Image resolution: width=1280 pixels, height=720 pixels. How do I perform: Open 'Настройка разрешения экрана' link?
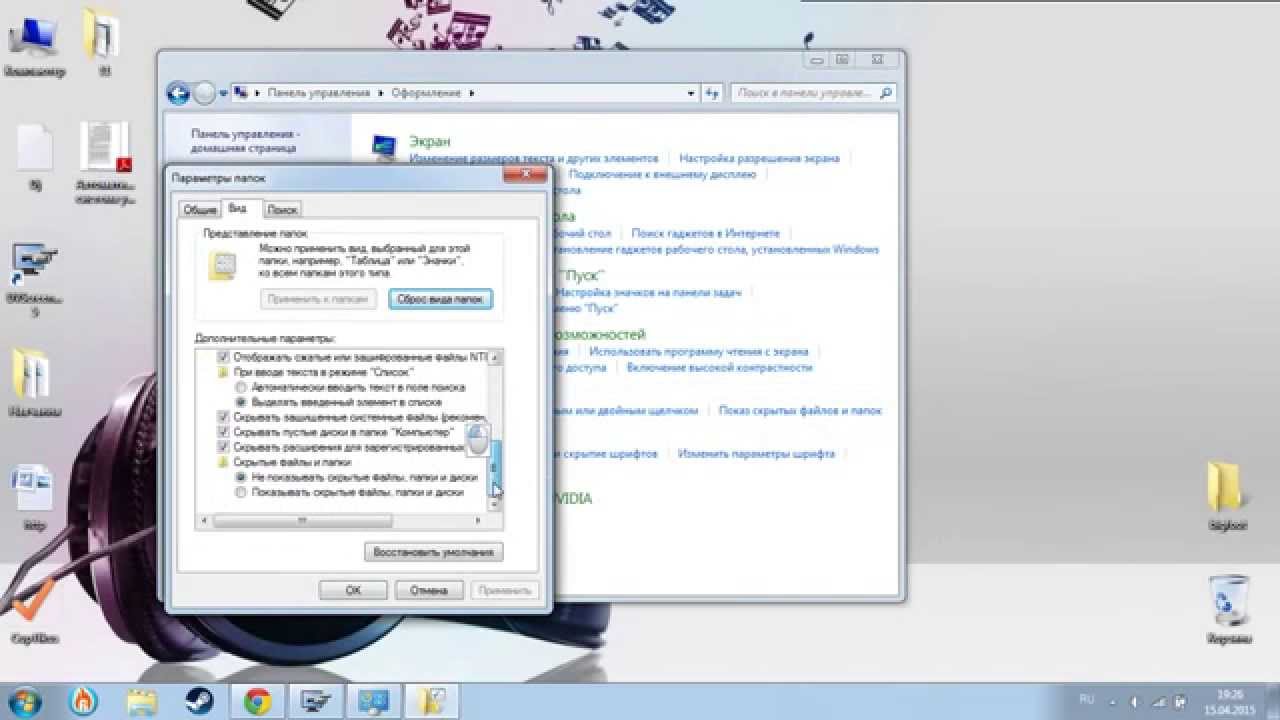click(759, 158)
